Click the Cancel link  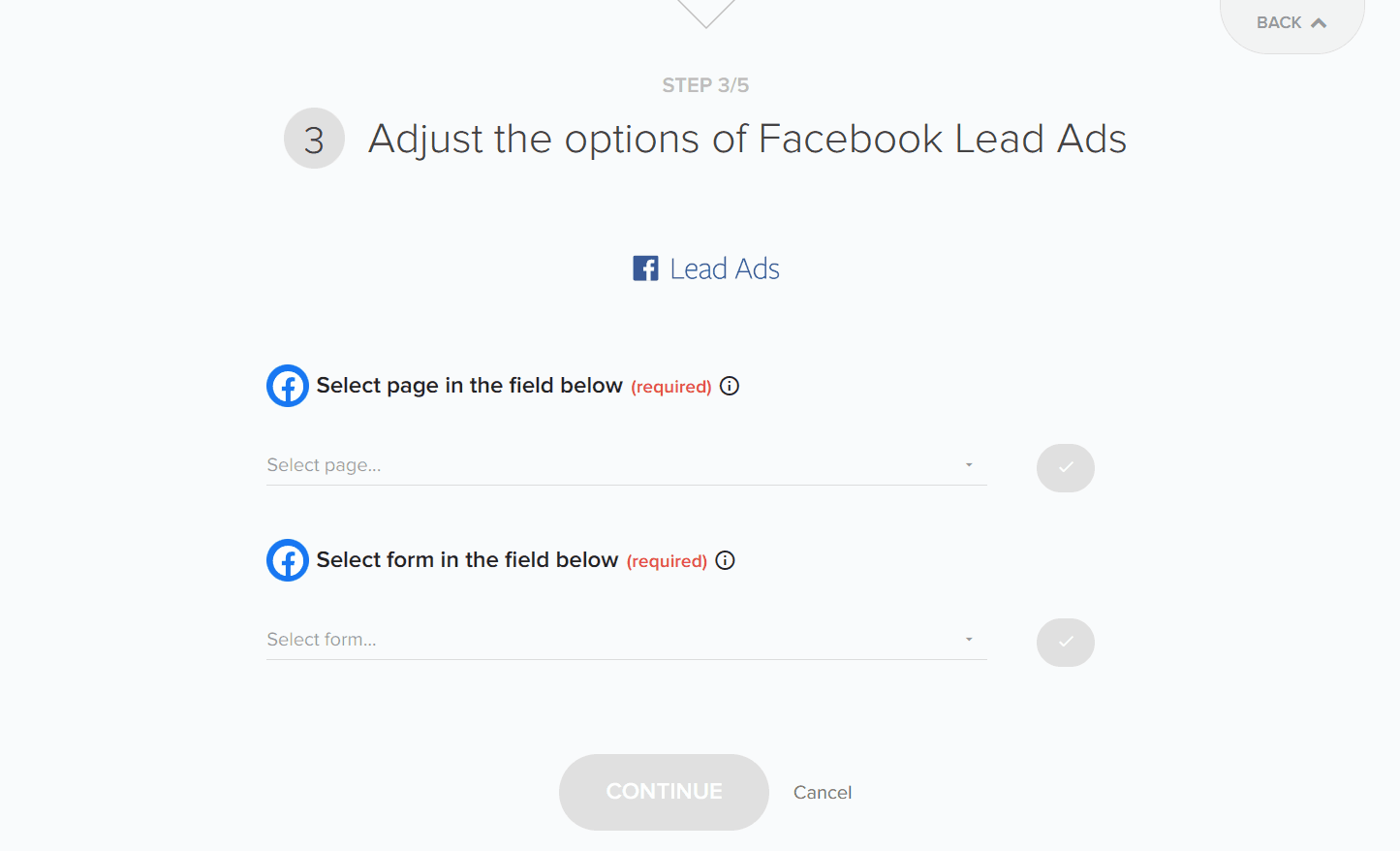click(823, 793)
